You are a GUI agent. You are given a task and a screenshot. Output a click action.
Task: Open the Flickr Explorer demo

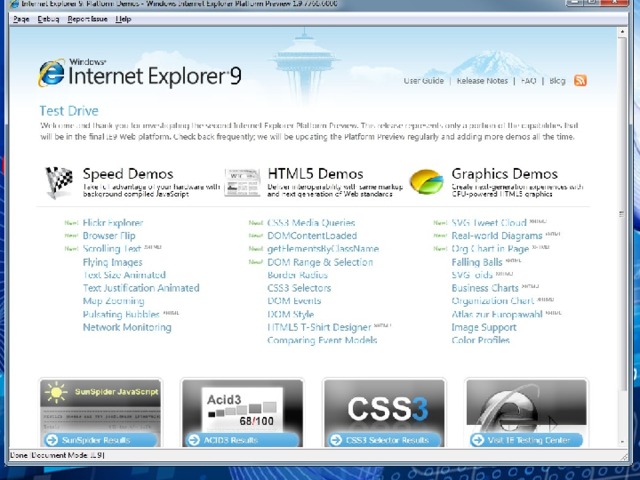tap(113, 223)
